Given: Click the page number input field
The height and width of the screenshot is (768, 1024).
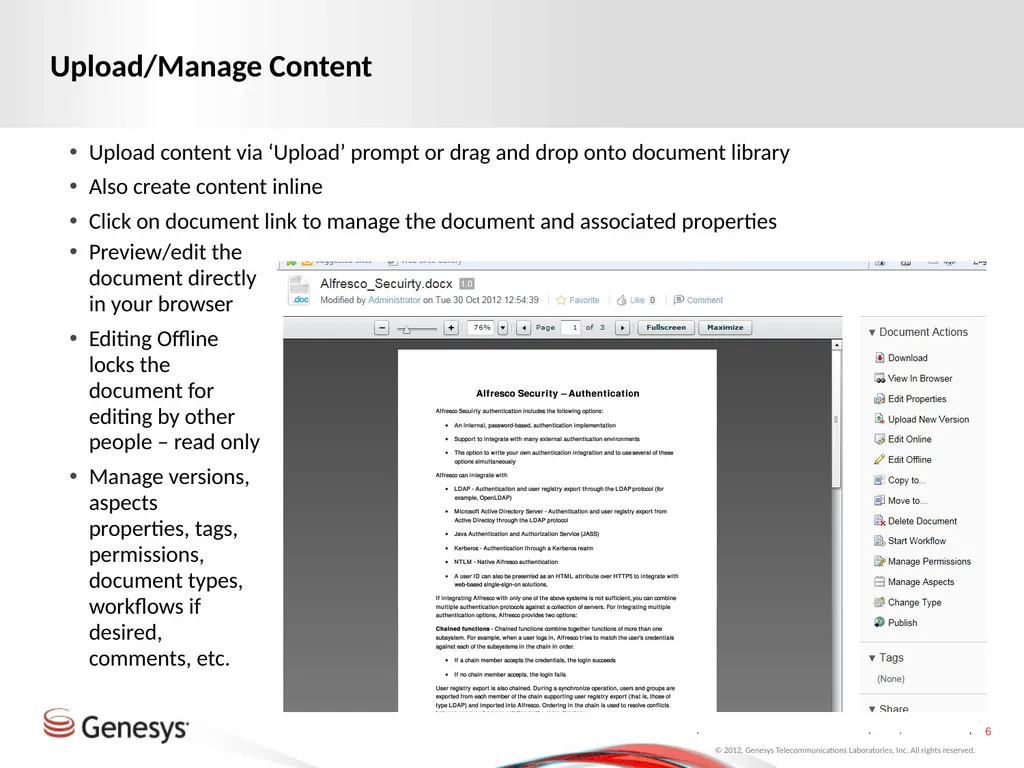Looking at the screenshot, I should click(570, 328).
